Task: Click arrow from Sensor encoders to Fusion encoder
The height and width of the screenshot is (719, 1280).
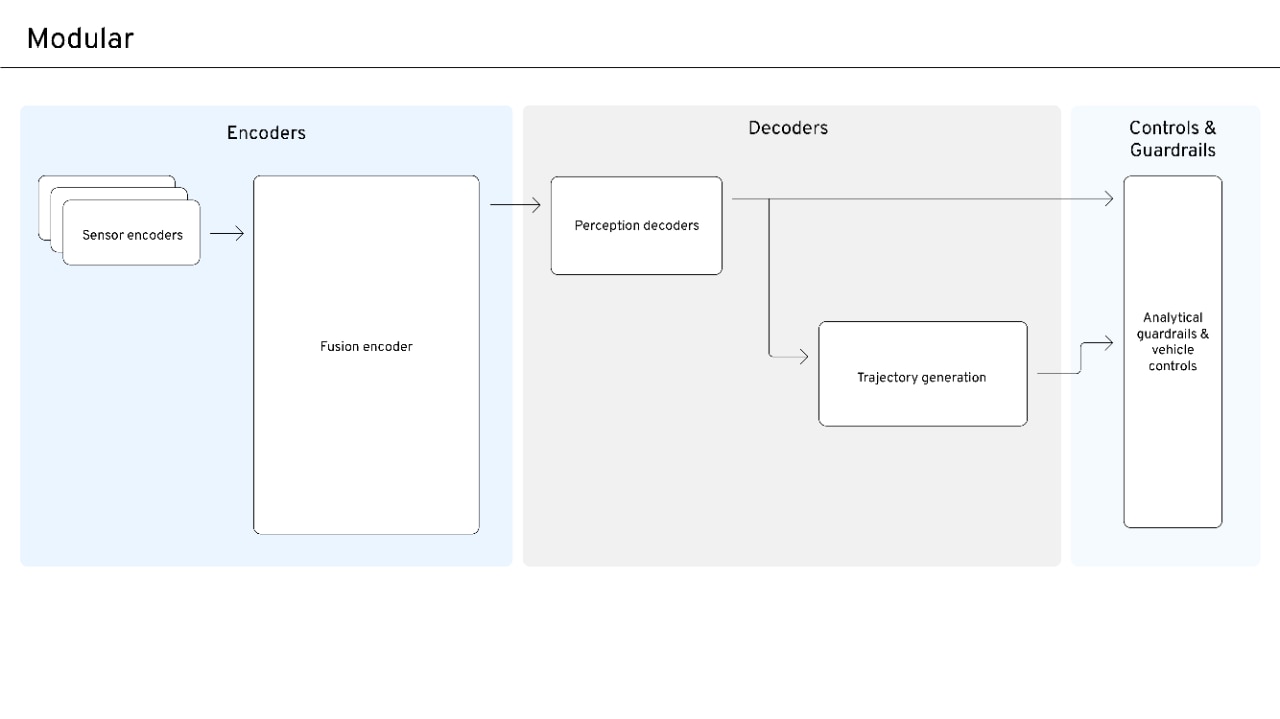Action: pyautogui.click(x=227, y=234)
